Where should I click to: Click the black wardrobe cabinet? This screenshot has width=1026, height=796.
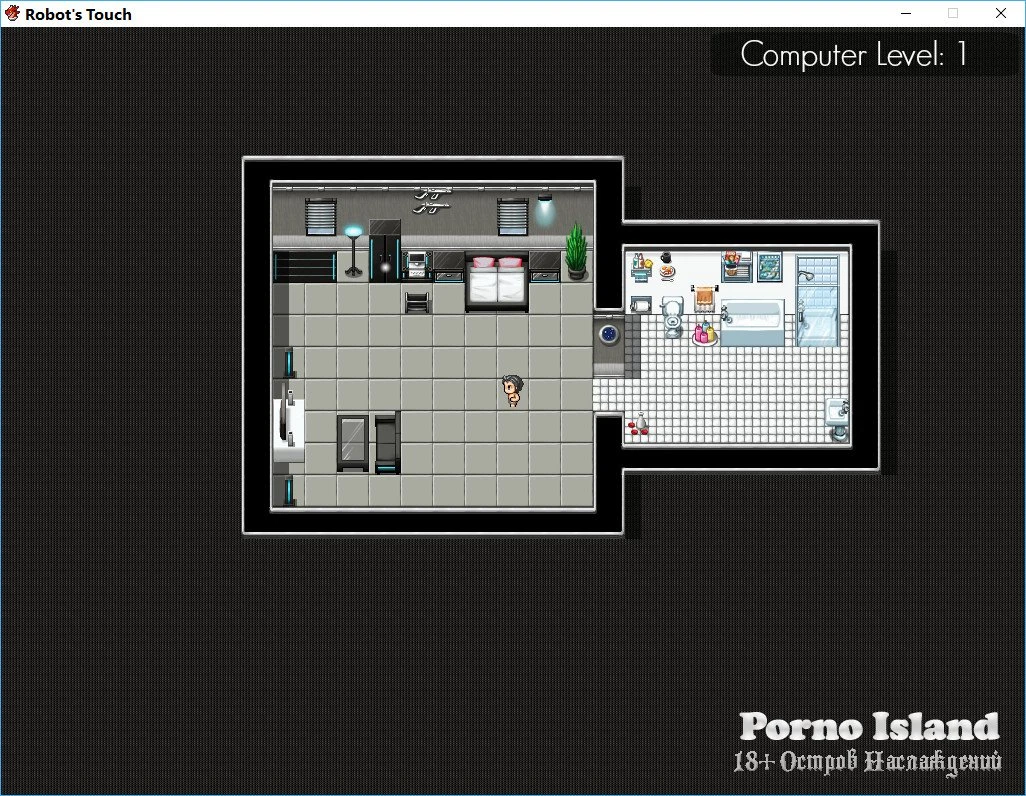[x=384, y=249]
